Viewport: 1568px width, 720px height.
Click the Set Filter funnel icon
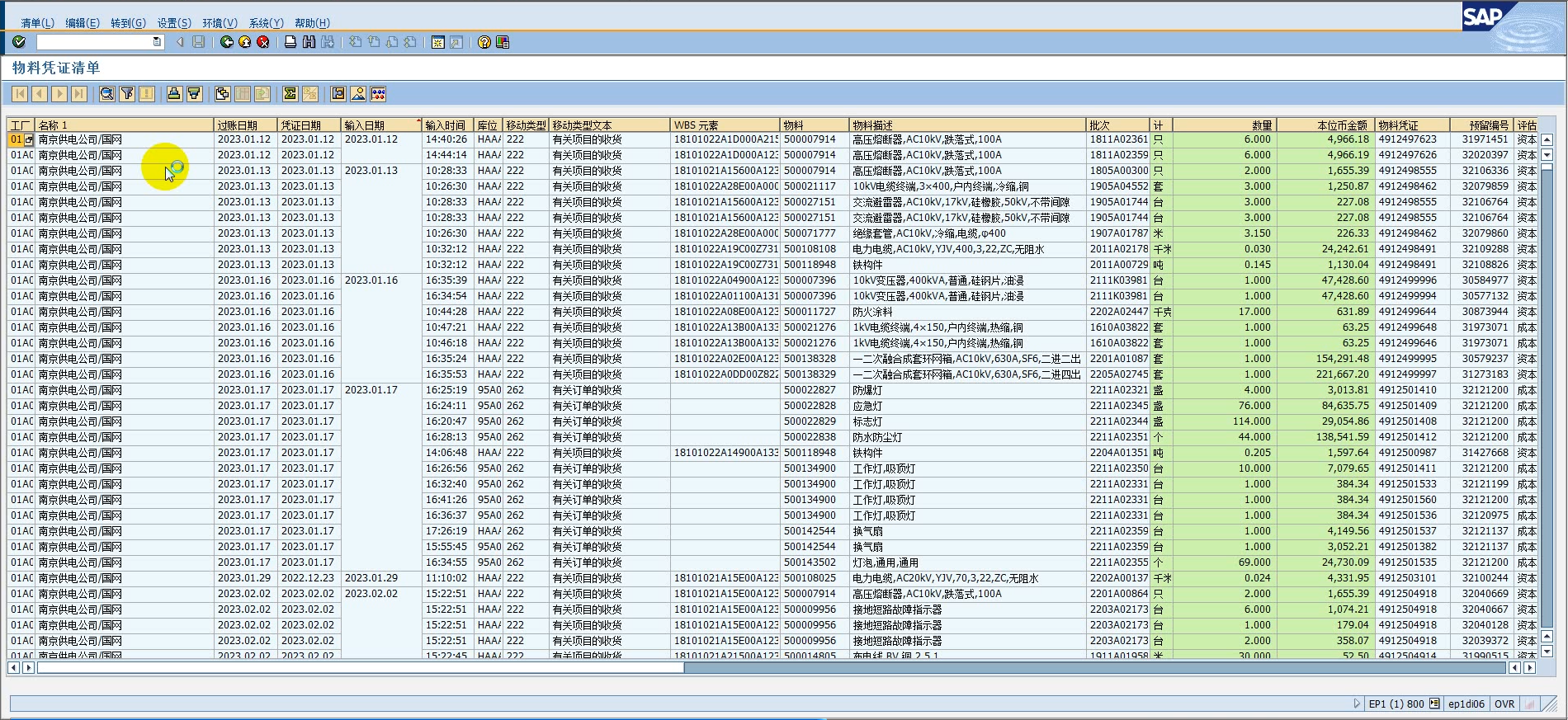coord(127,94)
